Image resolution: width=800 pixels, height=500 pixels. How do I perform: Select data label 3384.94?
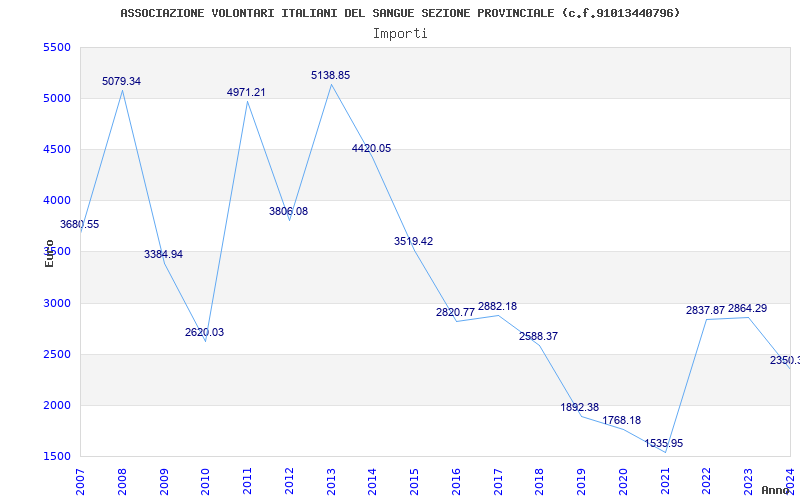[x=163, y=254]
